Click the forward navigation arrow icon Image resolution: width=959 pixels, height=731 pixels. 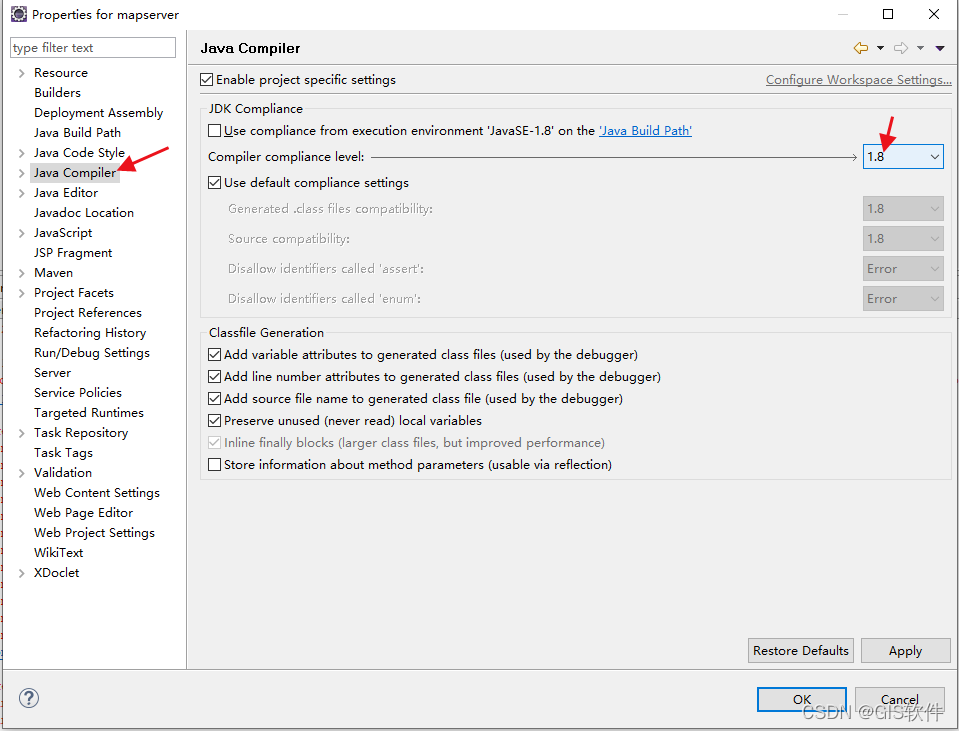901,48
